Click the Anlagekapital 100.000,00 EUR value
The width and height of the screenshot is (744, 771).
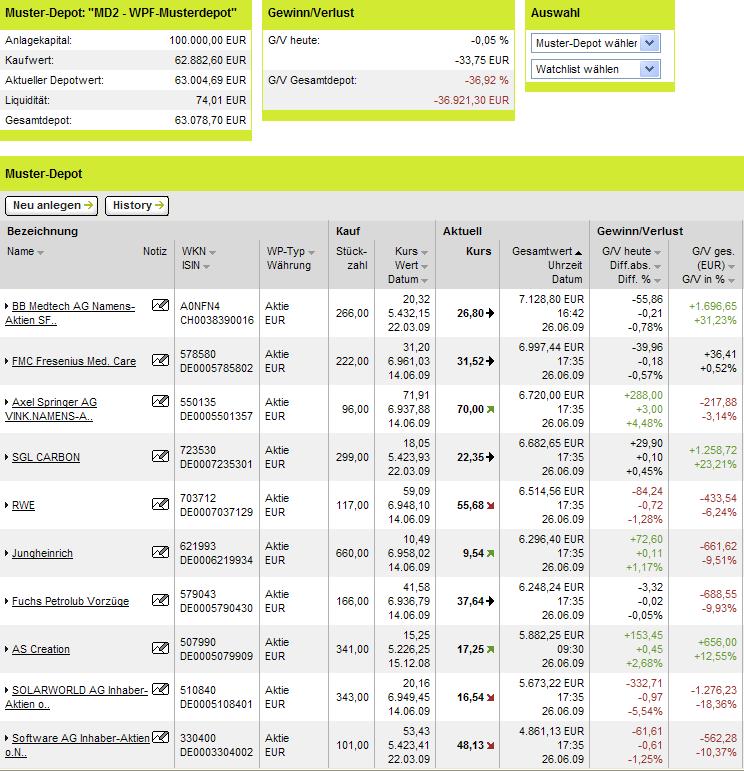coord(208,40)
